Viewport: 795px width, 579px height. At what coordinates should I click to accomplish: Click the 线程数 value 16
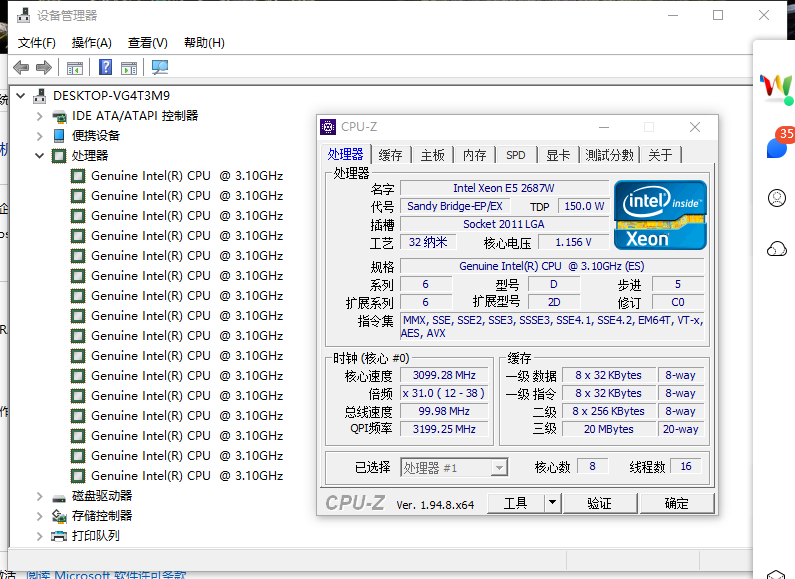[685, 466]
